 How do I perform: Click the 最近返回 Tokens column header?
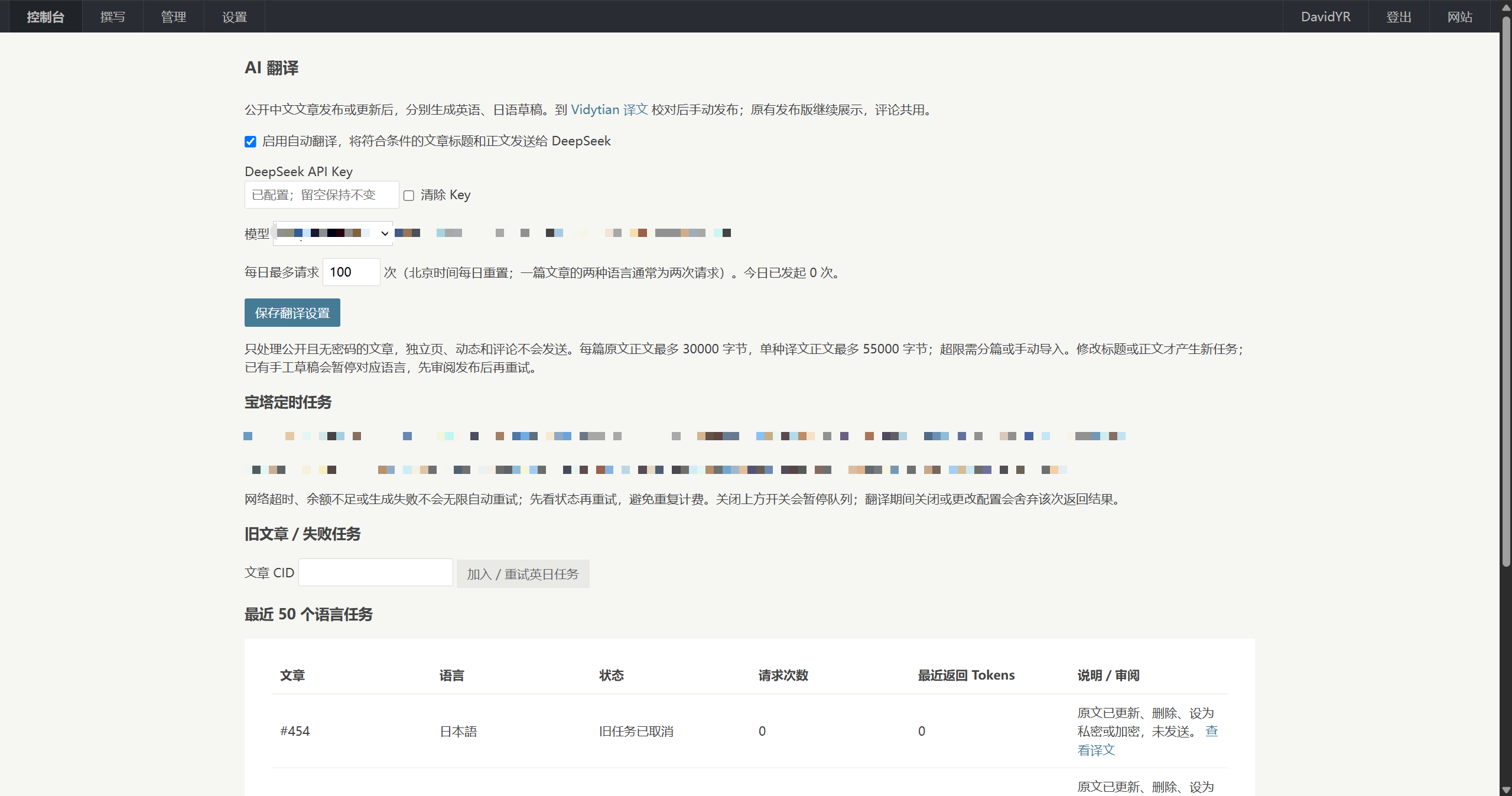click(966, 675)
